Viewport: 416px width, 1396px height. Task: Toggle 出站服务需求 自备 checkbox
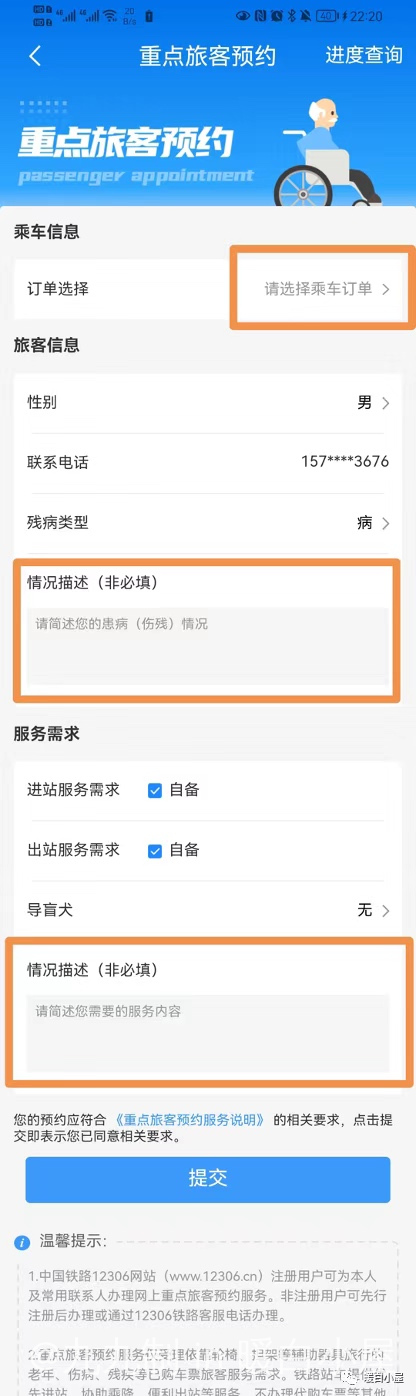coord(155,850)
